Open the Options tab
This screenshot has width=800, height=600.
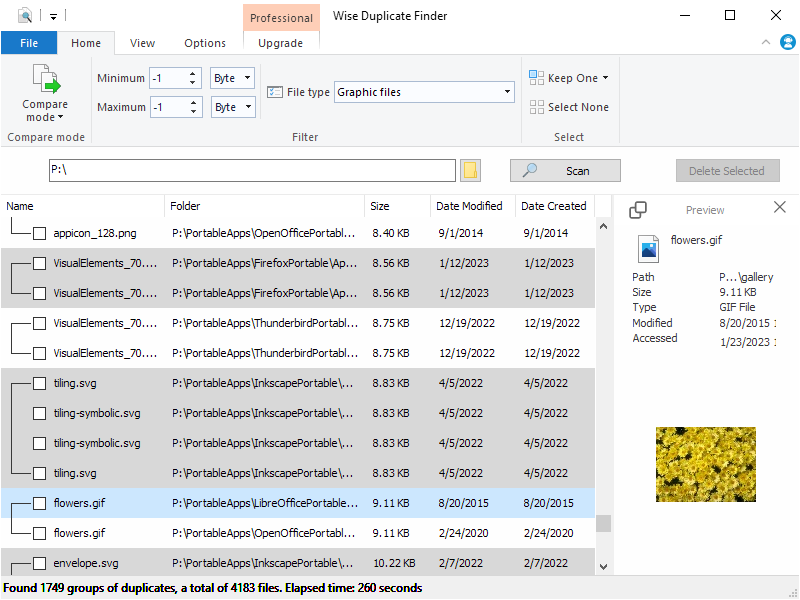(x=205, y=43)
